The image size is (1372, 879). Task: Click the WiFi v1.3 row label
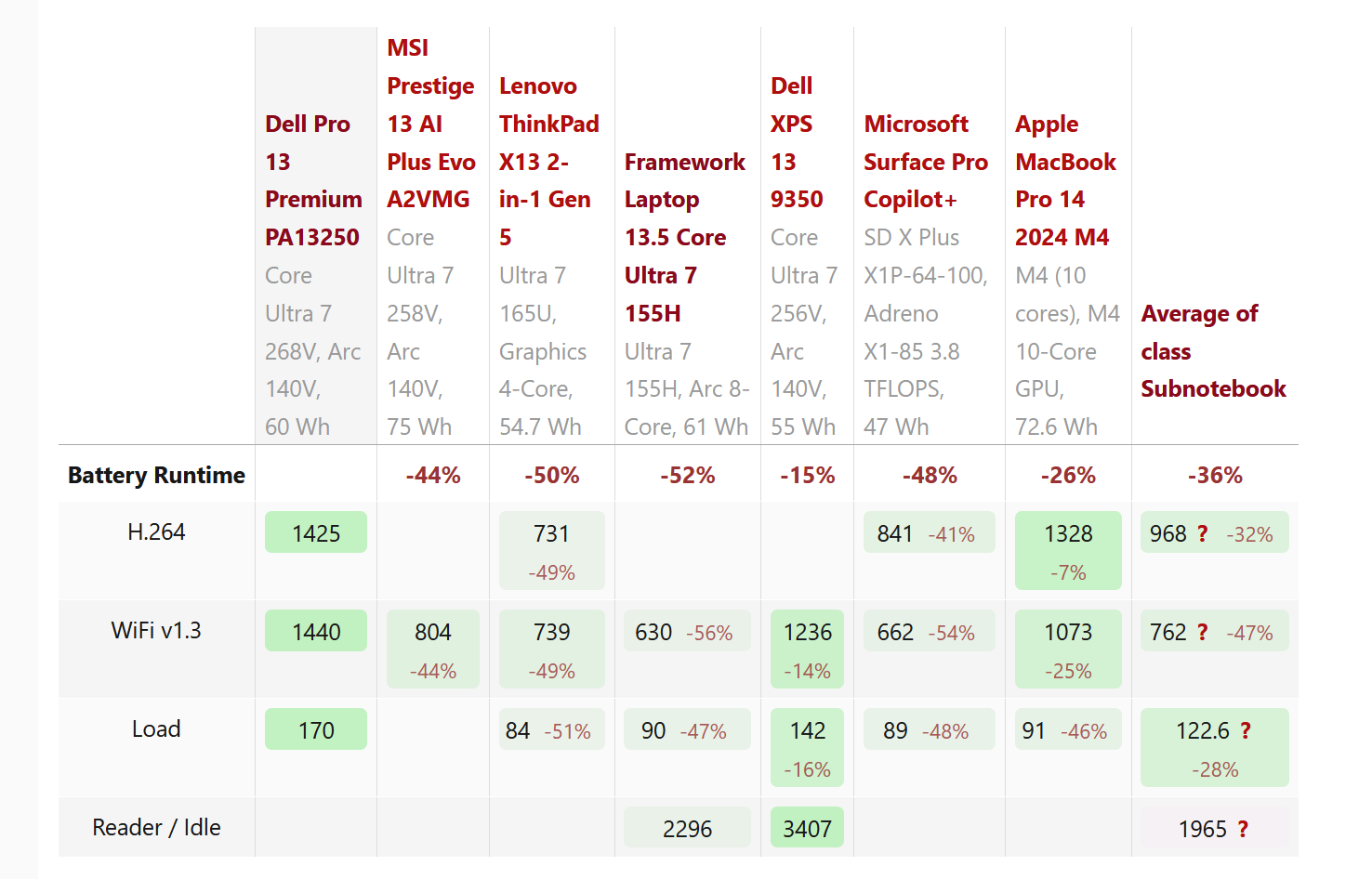point(156,630)
